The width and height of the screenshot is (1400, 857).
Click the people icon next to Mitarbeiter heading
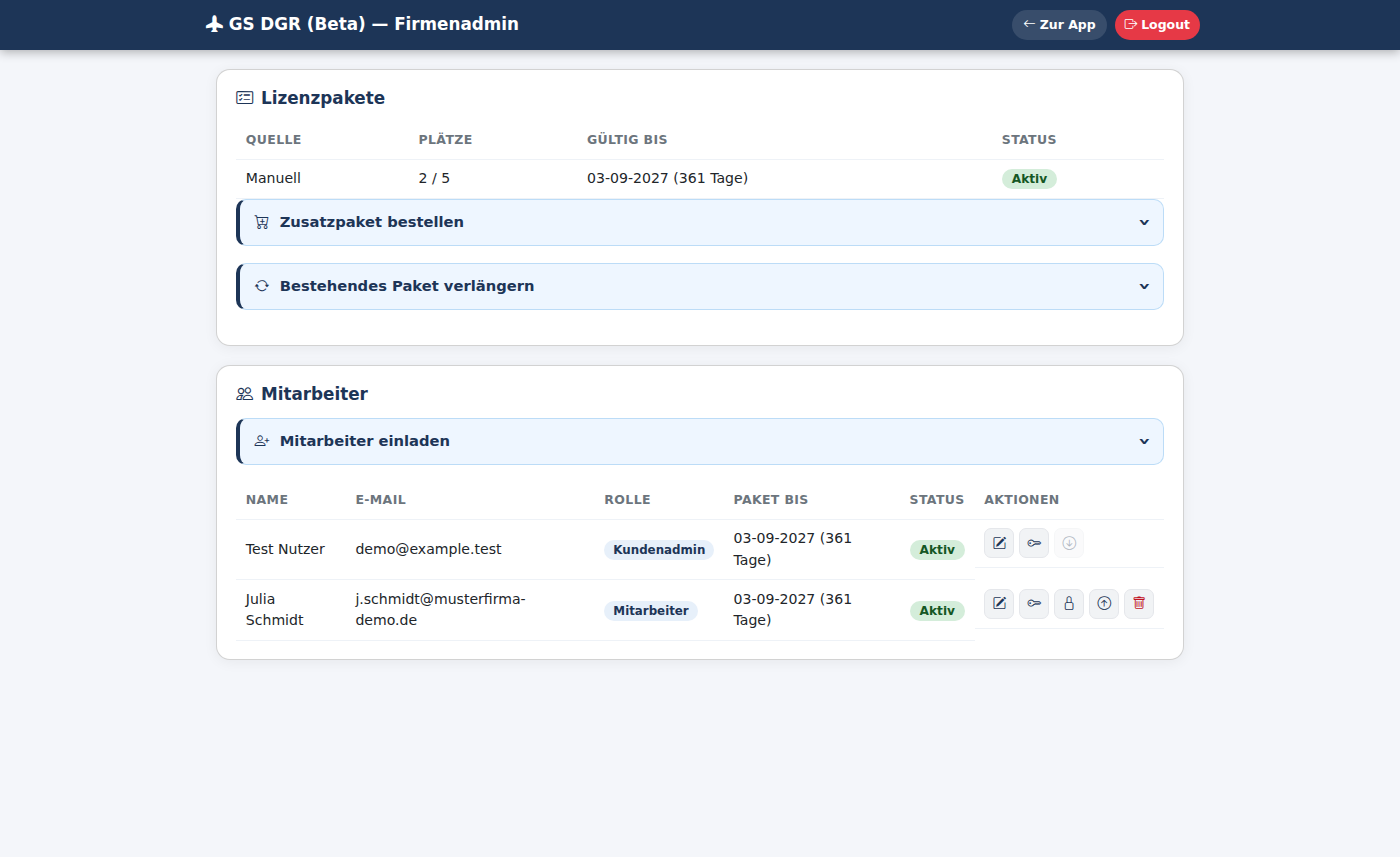(x=245, y=394)
